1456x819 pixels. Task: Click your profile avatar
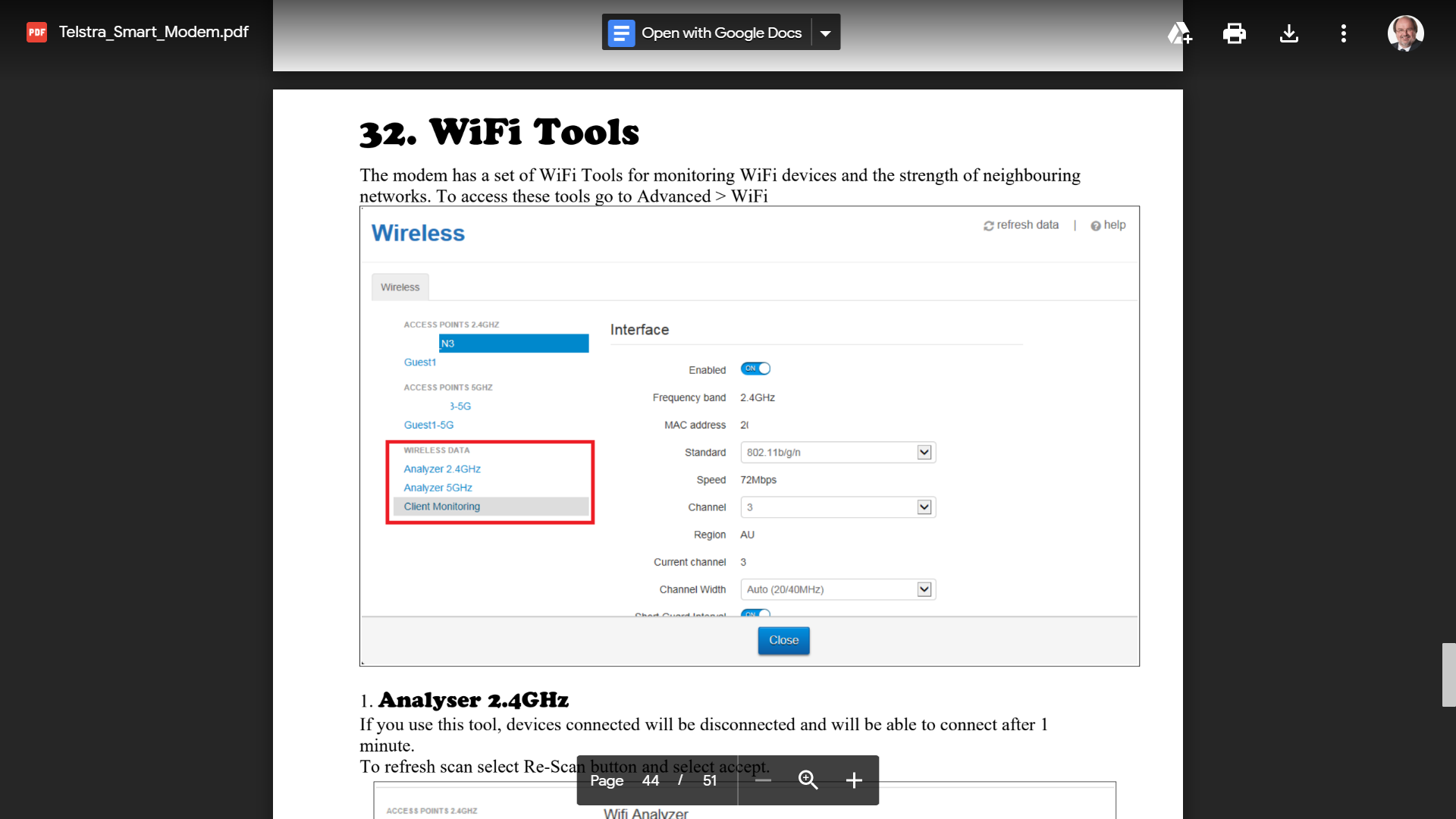1405,33
